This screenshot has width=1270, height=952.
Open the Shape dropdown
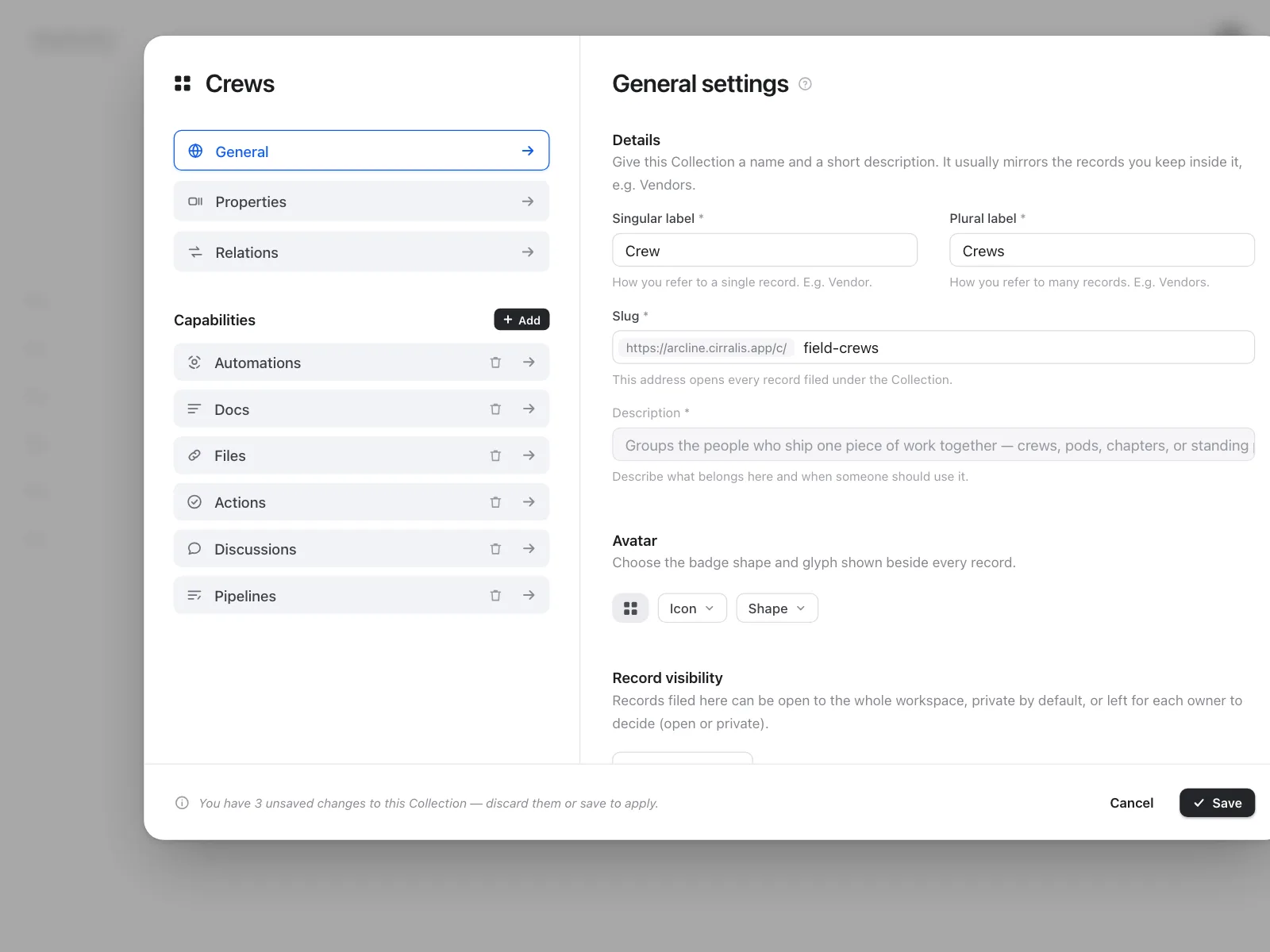[x=777, y=608]
